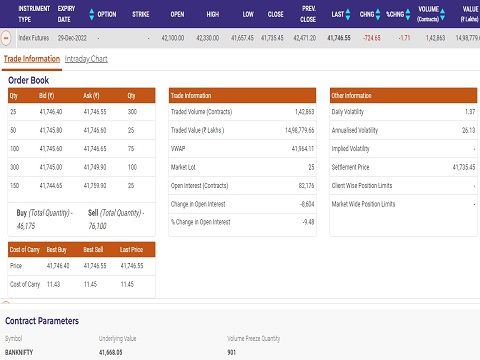Click the VWAP row in Trade Information

(242, 149)
